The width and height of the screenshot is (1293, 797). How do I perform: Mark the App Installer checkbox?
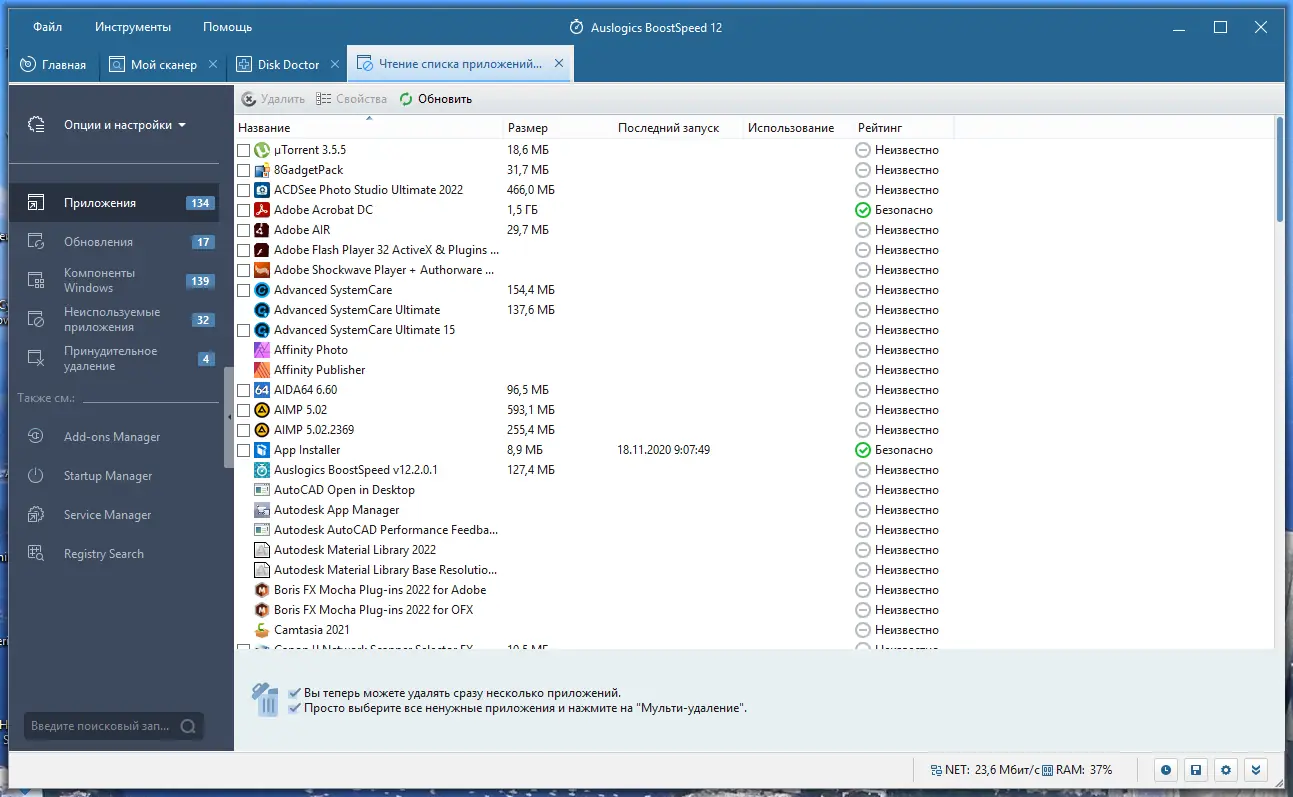(244, 450)
